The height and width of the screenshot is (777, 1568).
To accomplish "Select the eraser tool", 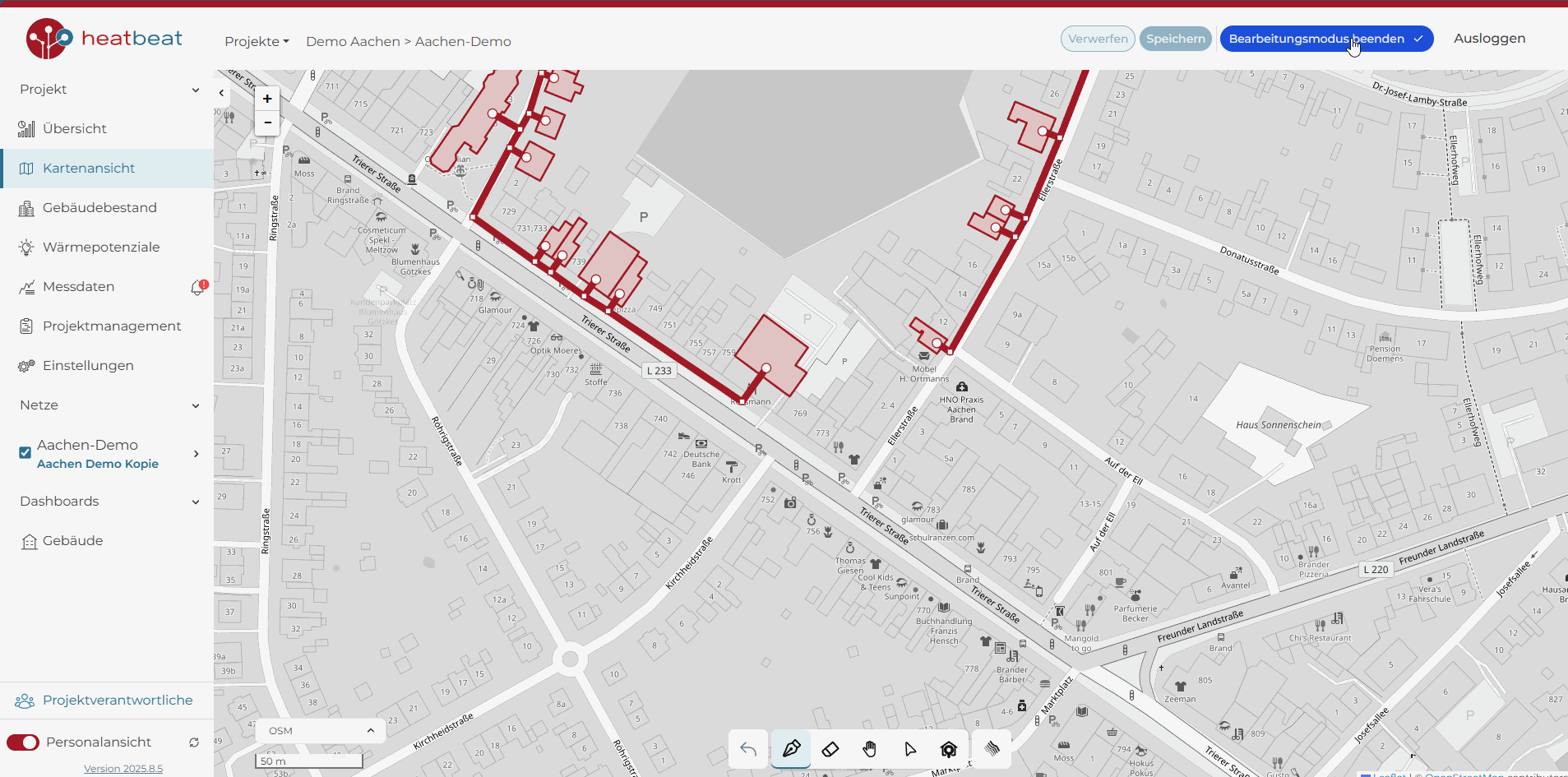I will tap(830, 749).
